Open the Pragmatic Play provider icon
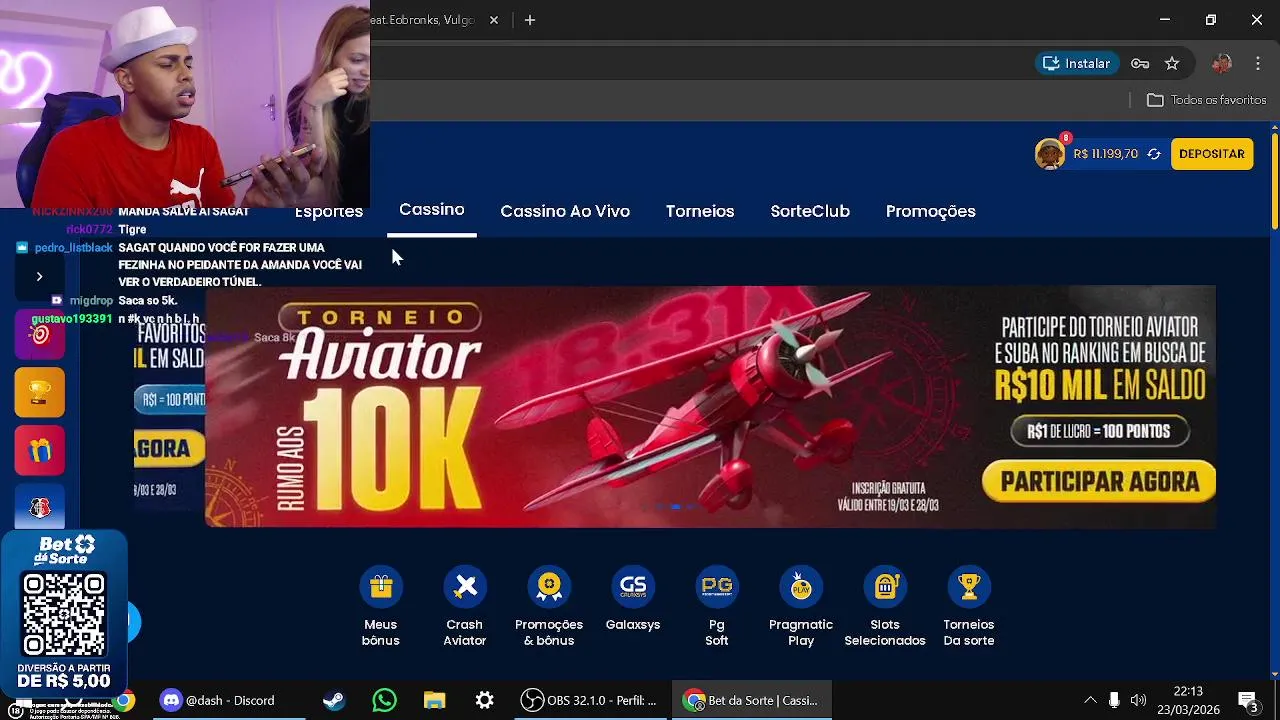The width and height of the screenshot is (1280, 720). pyautogui.click(x=801, y=587)
